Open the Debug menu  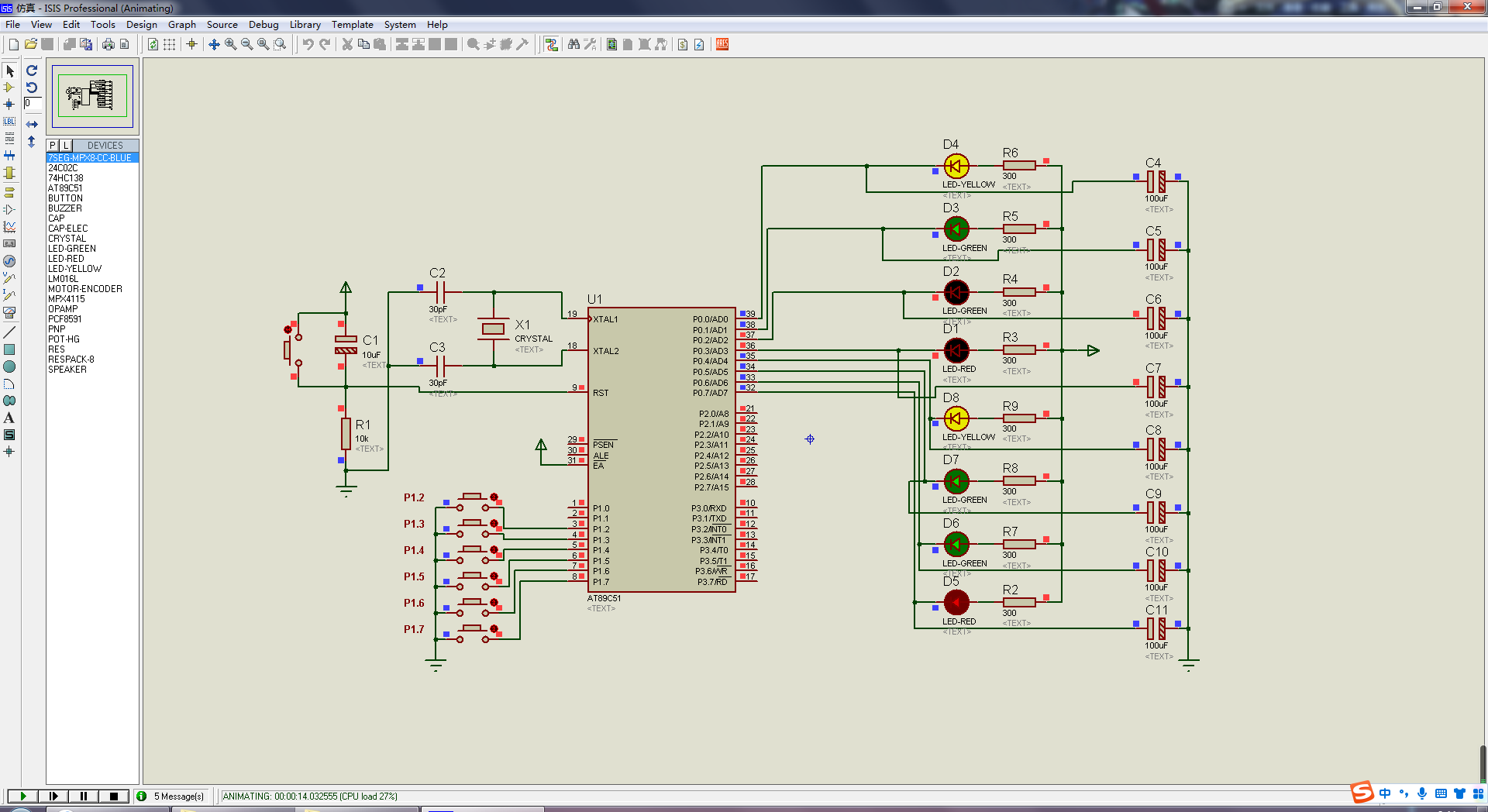pos(263,25)
